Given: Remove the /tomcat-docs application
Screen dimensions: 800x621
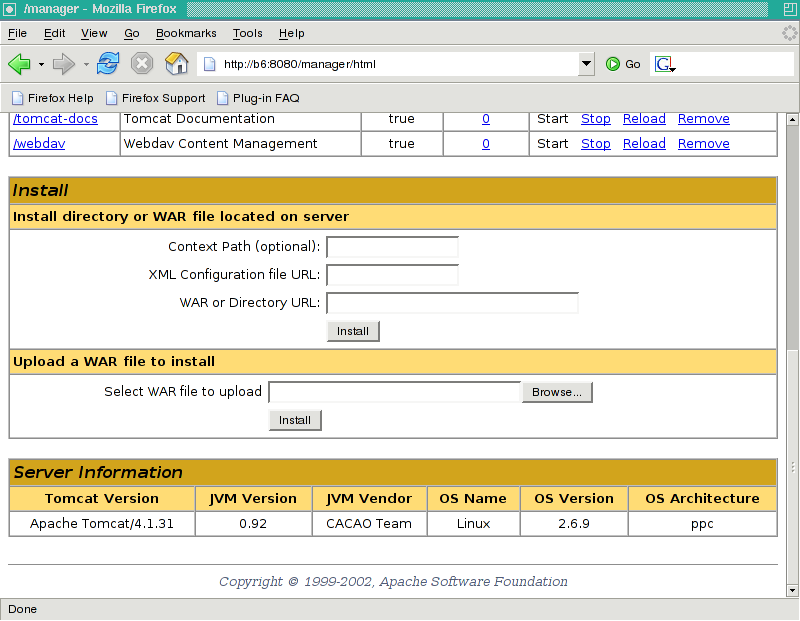Looking at the screenshot, I should [x=704, y=119].
